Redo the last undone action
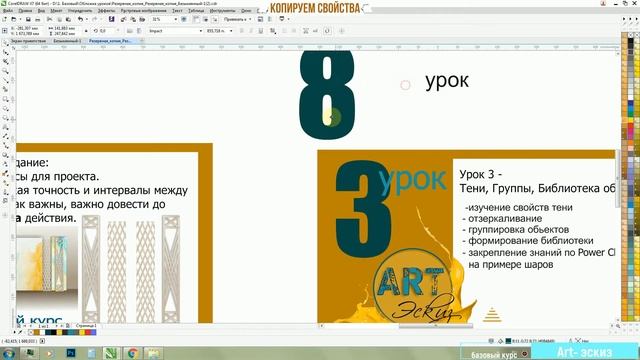The image size is (640, 360). point(95,19)
